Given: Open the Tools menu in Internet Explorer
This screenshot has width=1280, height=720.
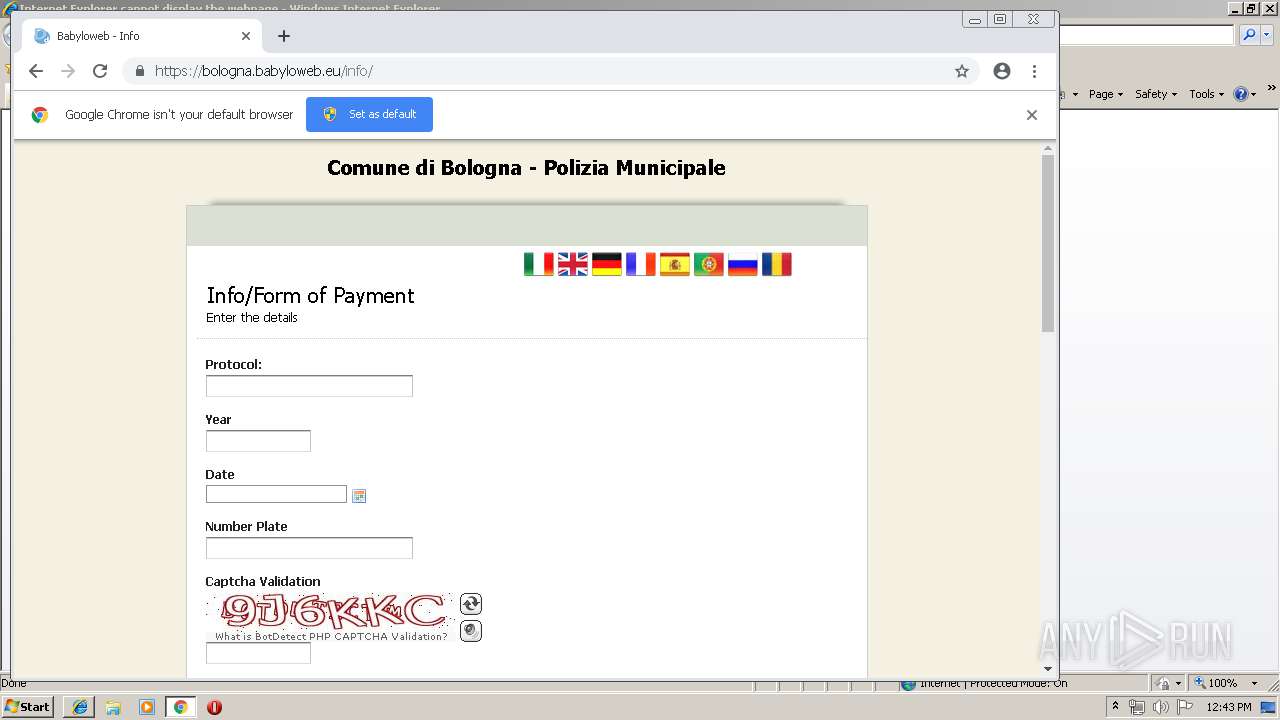Looking at the screenshot, I should 1206,94.
